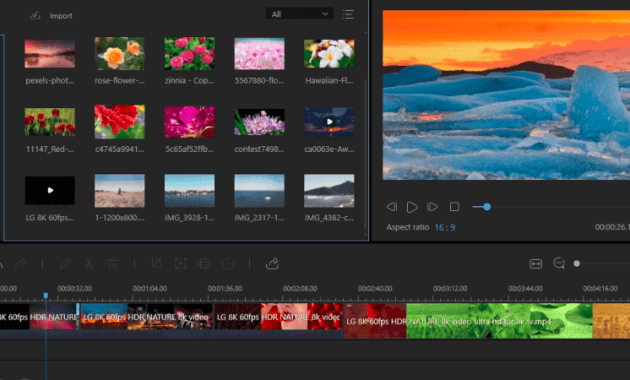
Task: Select the 5c65af52ffb... thumbnail
Action: coord(189,122)
